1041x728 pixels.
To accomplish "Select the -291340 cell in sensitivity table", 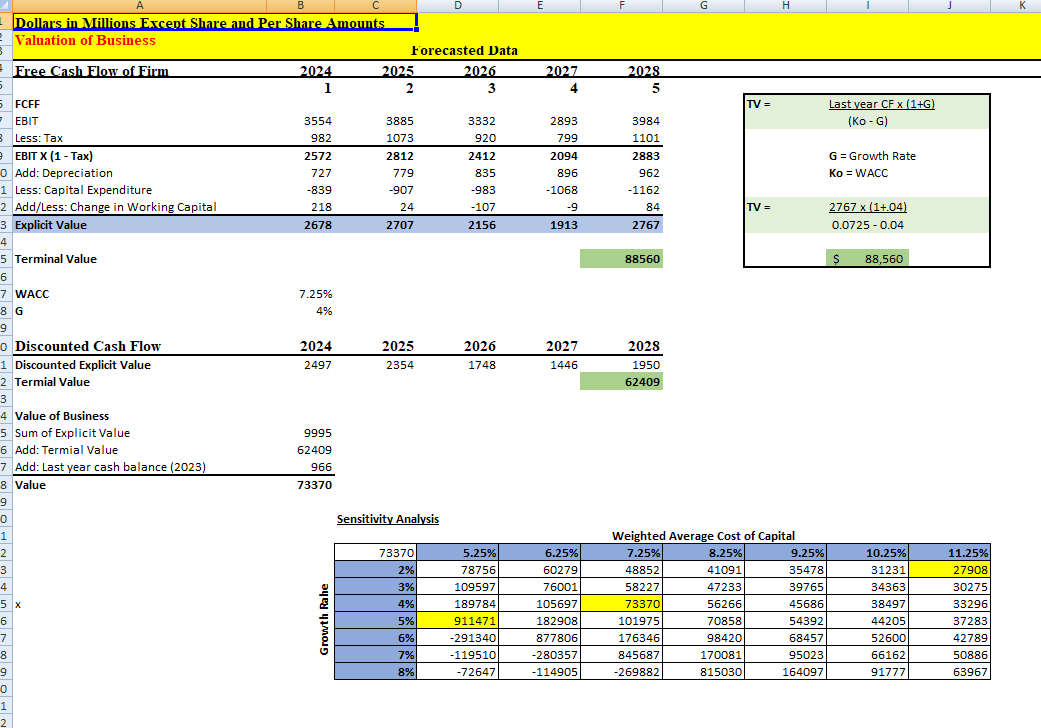I will coord(461,638).
